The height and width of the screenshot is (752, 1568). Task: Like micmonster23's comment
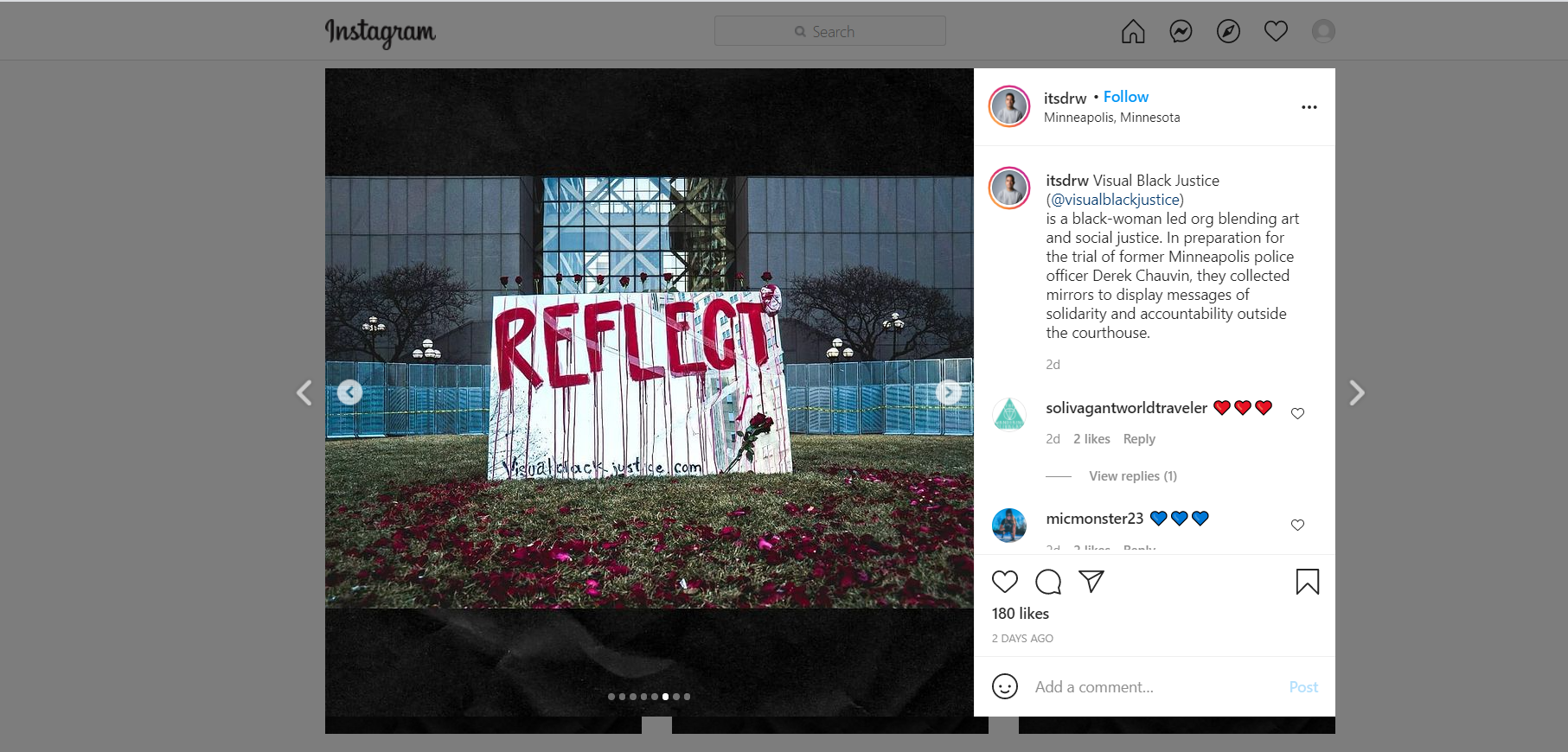tap(1297, 525)
